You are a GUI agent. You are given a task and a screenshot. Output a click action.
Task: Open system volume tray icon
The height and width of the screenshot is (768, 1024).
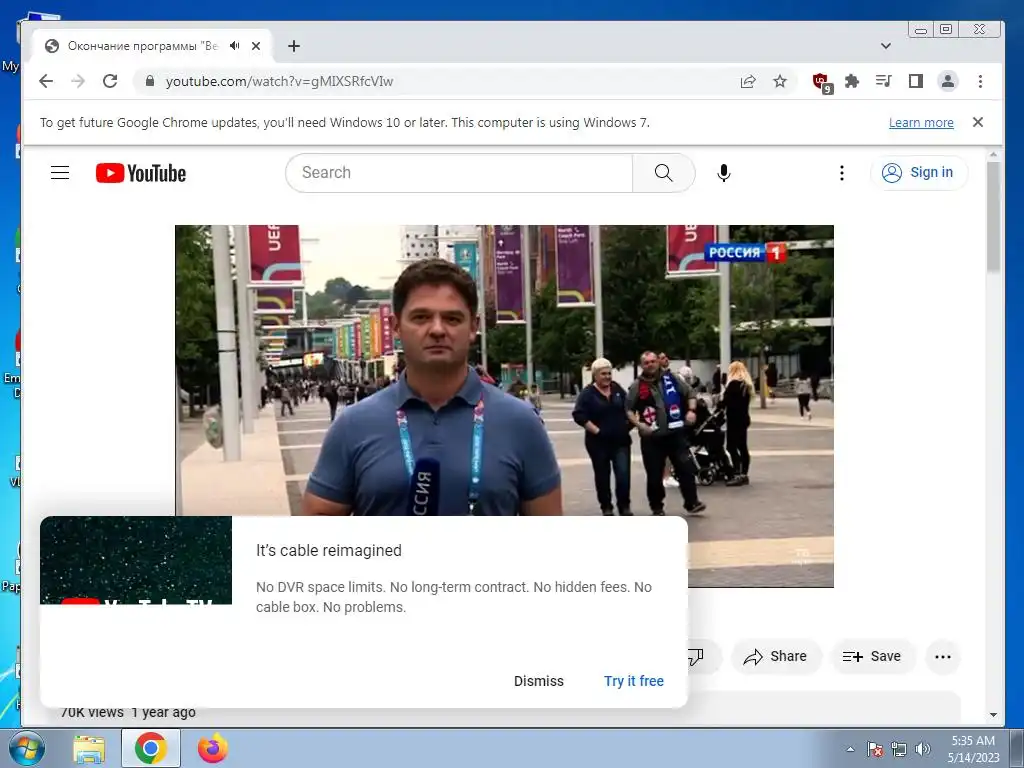(x=922, y=749)
